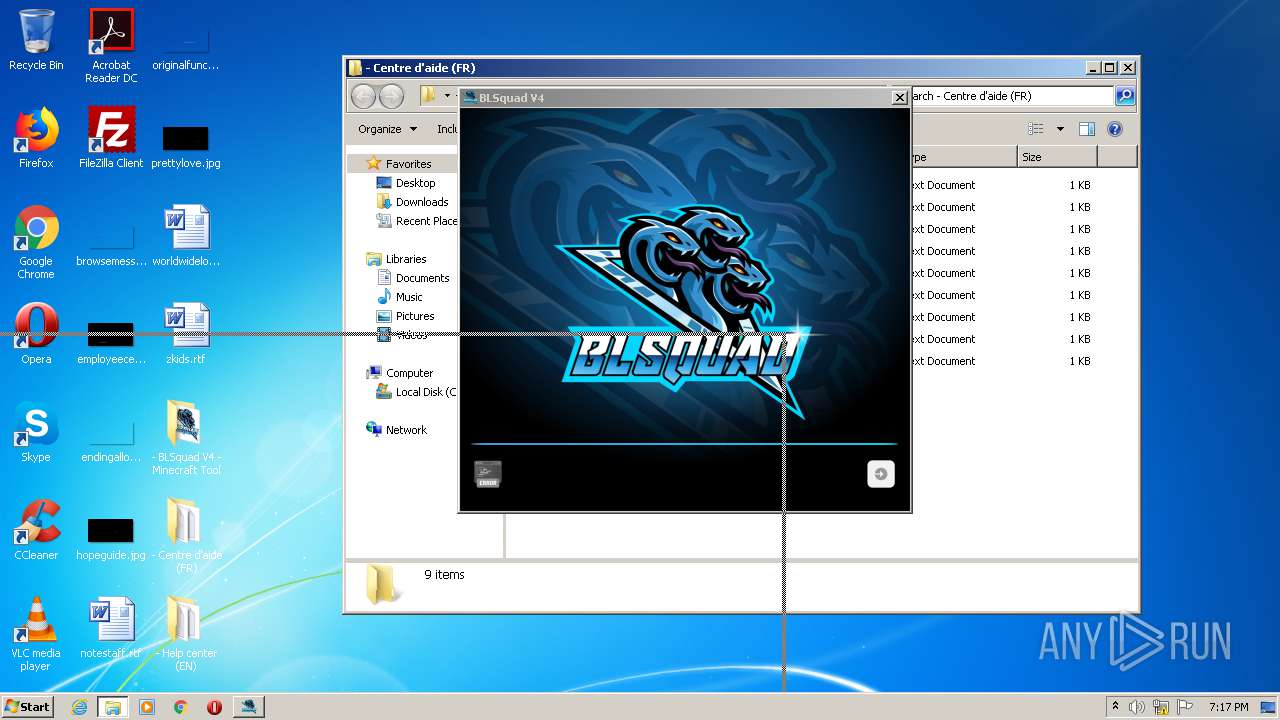Open the Start menu
Image resolution: width=1280 pixels, height=720 pixels.
(x=27, y=707)
